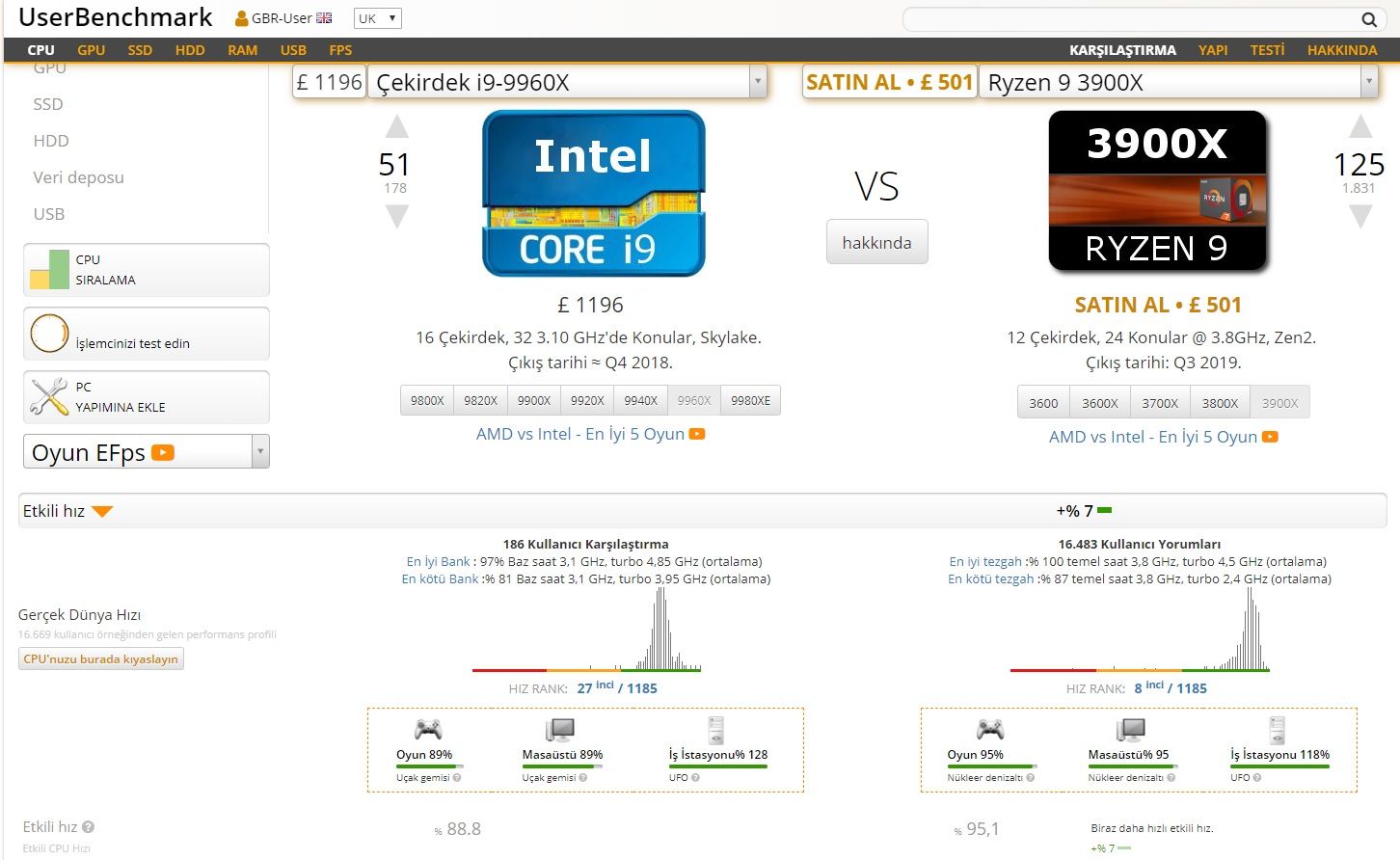Downvote the Ryzen 9 3900X
Image resolution: width=1400 pixels, height=860 pixels.
point(1360,216)
